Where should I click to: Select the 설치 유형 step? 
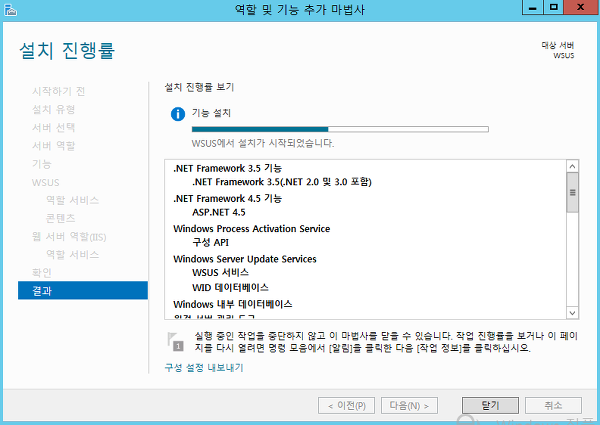tap(54, 109)
